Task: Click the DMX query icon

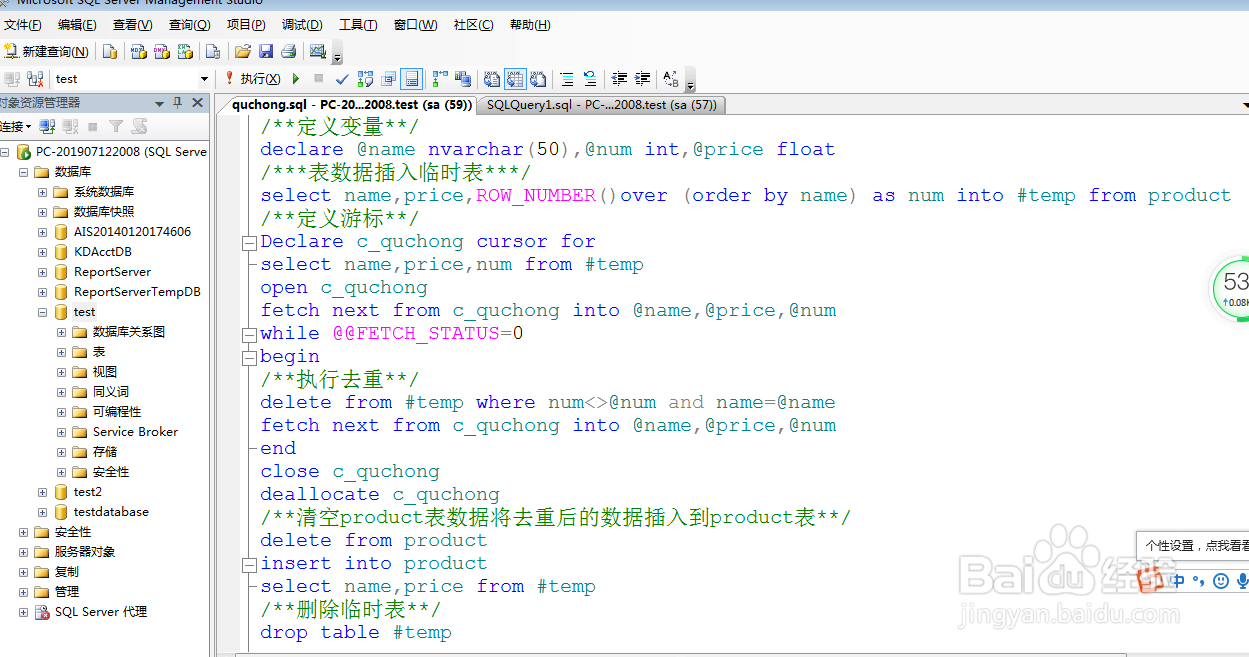Action: (161, 51)
